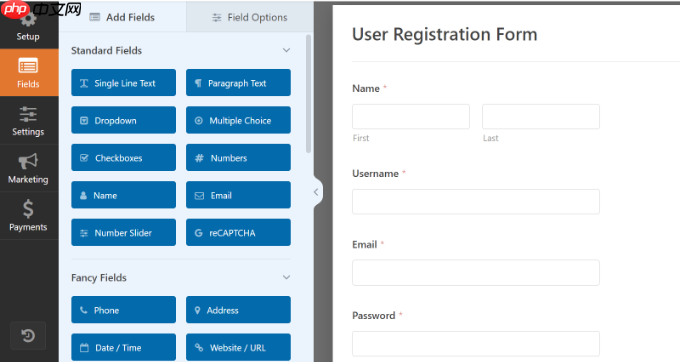Add a Numbers field
680x362 pixels.
click(238, 158)
